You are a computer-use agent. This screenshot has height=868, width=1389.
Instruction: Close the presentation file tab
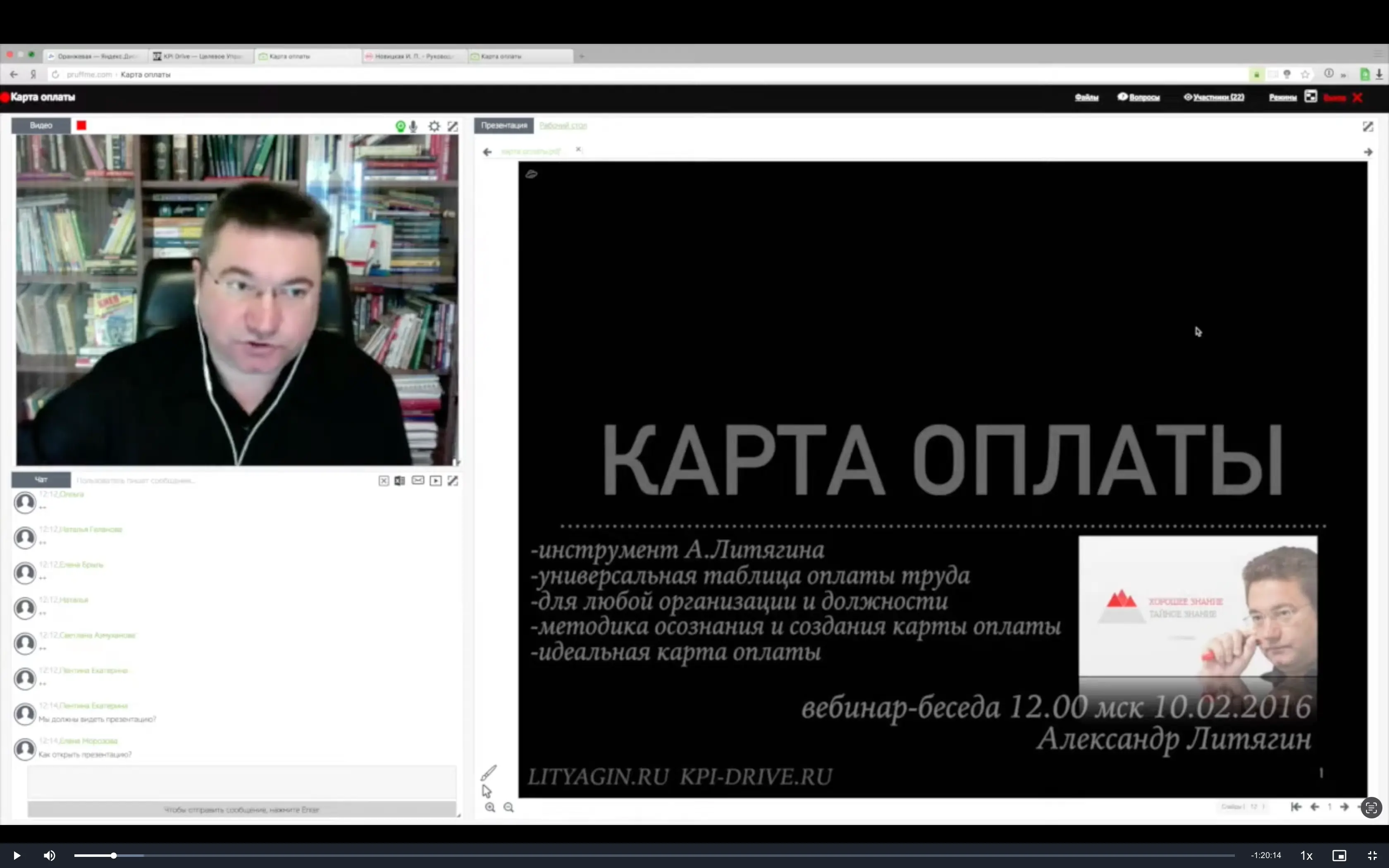579,149
